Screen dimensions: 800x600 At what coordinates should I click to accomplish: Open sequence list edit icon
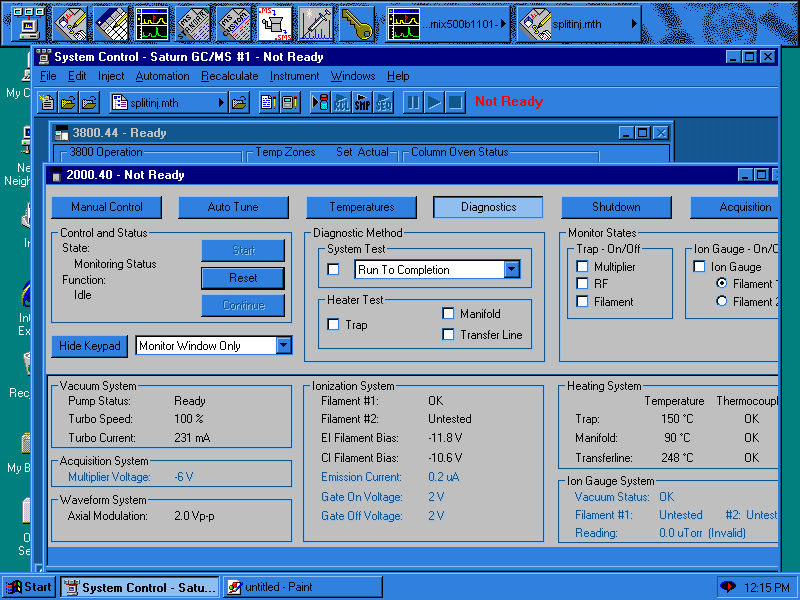pos(290,103)
